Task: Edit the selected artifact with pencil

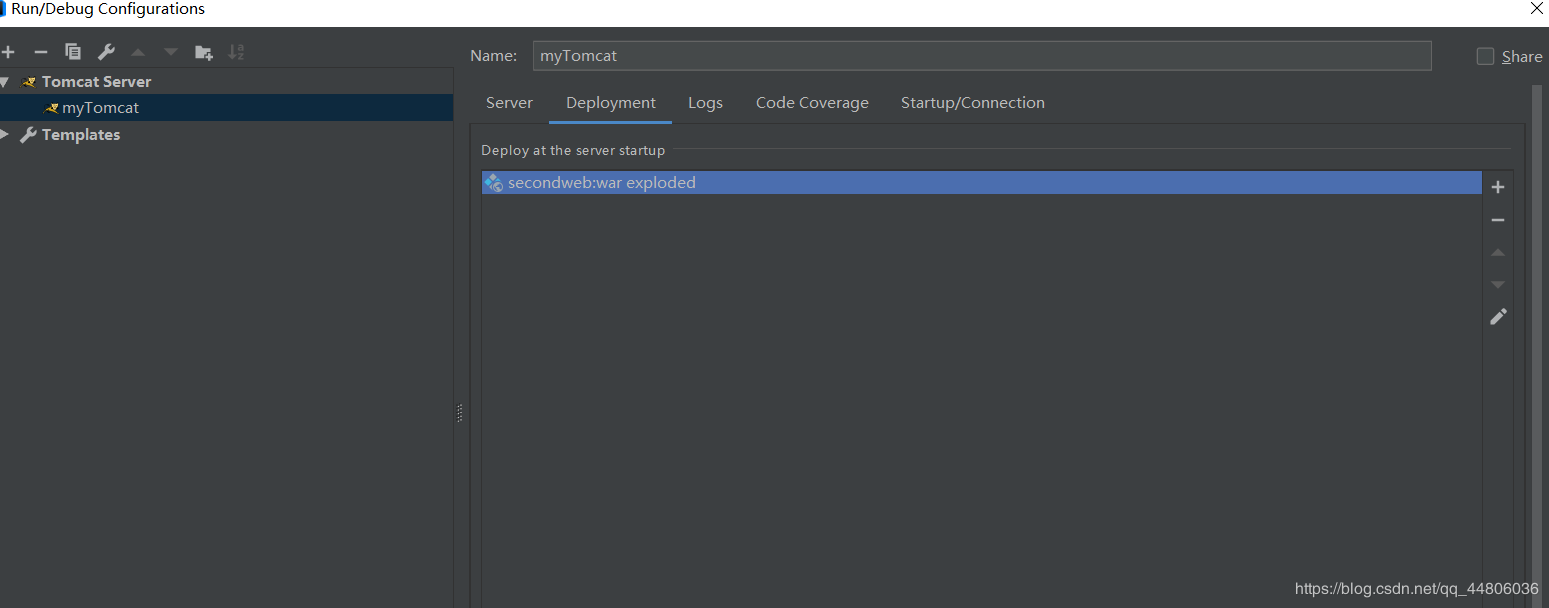Action: click(x=1498, y=316)
